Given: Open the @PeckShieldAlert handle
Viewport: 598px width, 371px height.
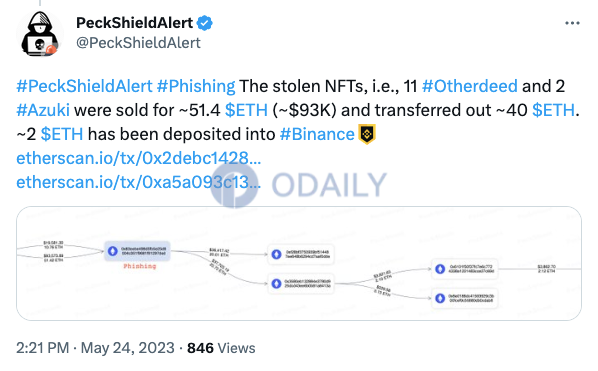Looking at the screenshot, I should 138,43.
